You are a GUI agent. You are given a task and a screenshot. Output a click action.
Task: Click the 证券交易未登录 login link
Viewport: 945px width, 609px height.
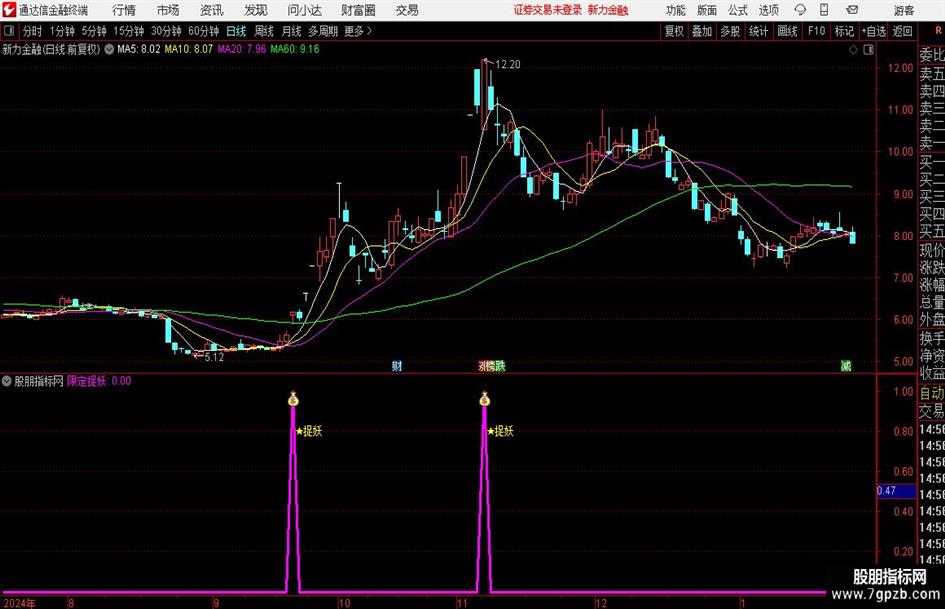(x=548, y=10)
